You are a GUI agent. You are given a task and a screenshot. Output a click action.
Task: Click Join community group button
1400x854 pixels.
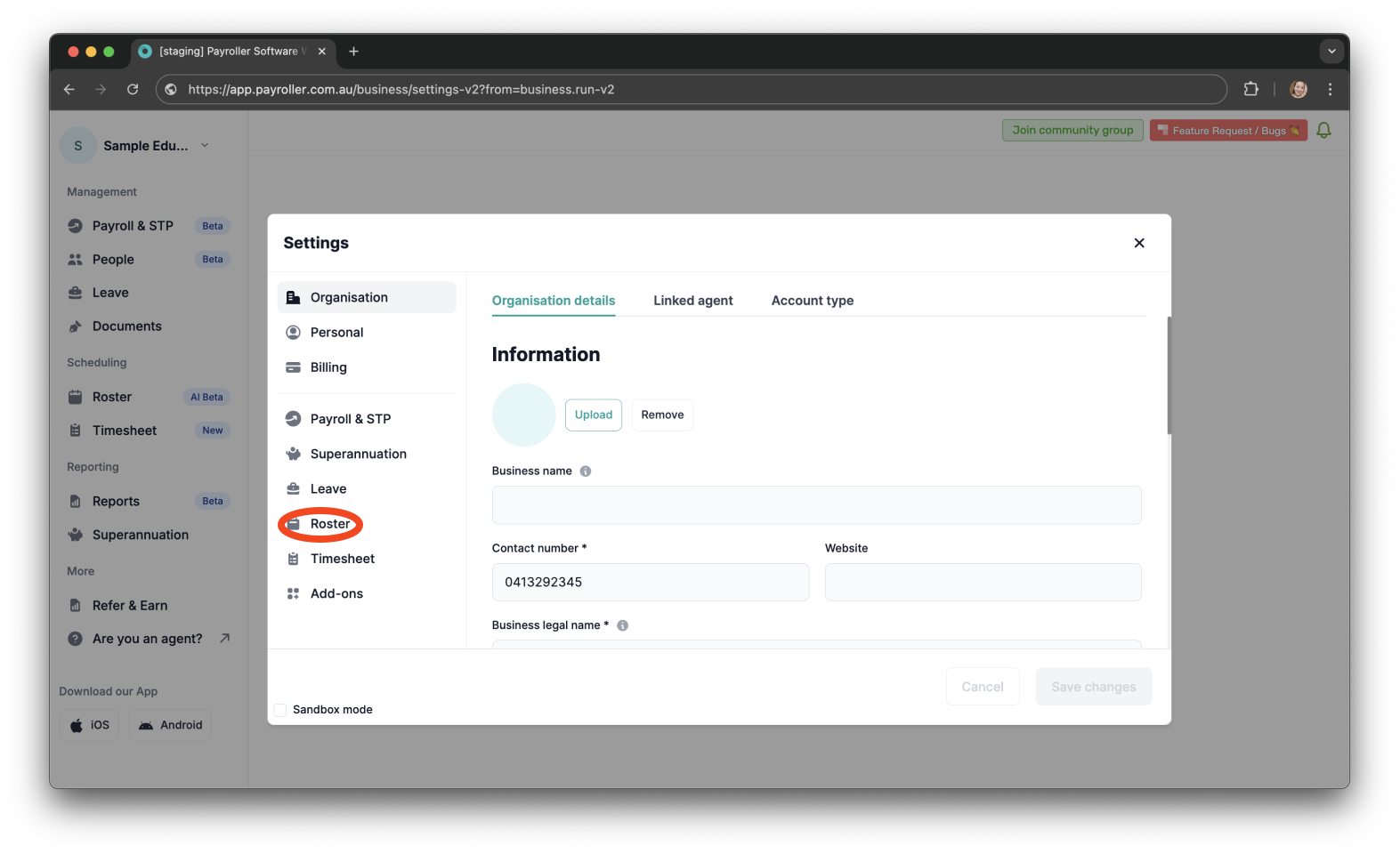click(x=1072, y=130)
